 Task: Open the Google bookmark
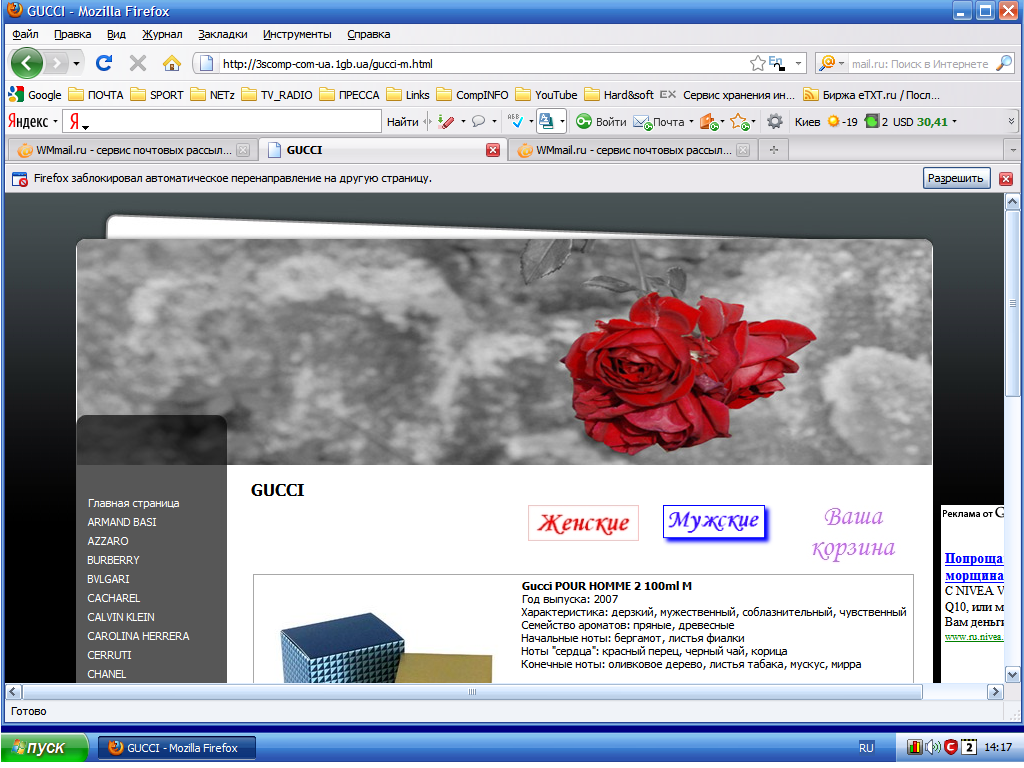click(35, 95)
